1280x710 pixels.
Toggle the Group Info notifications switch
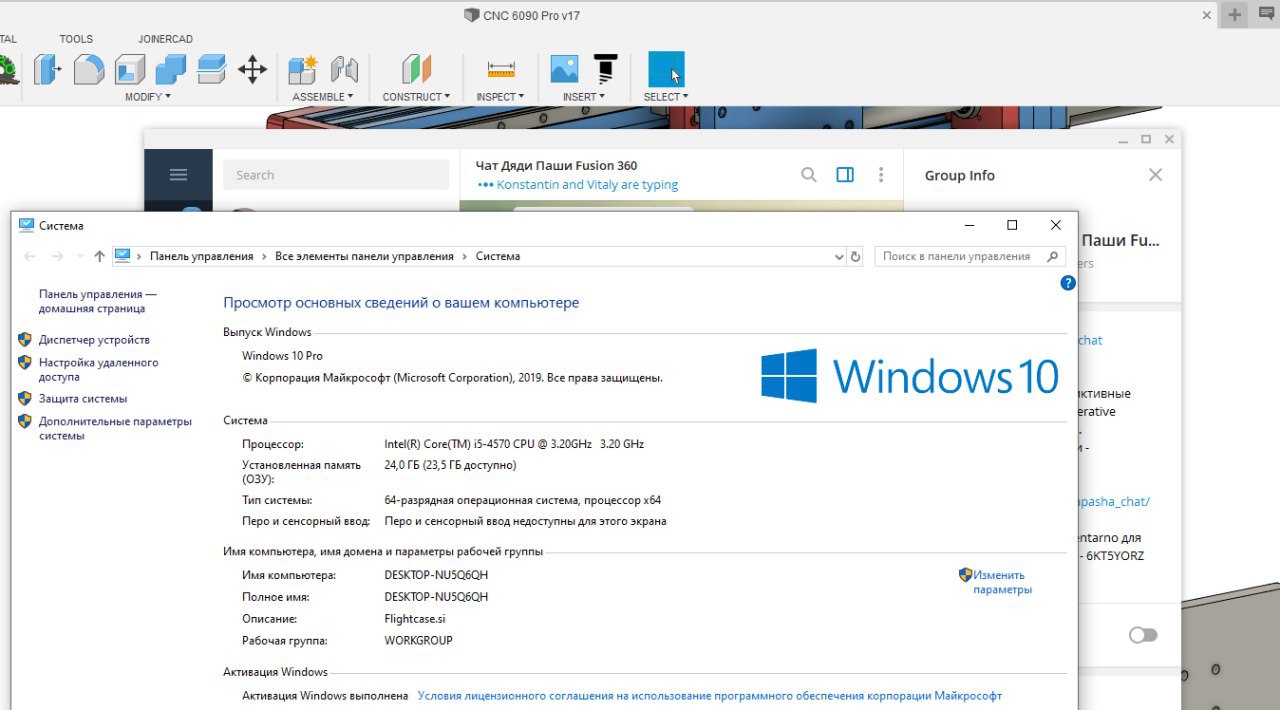(x=1143, y=635)
